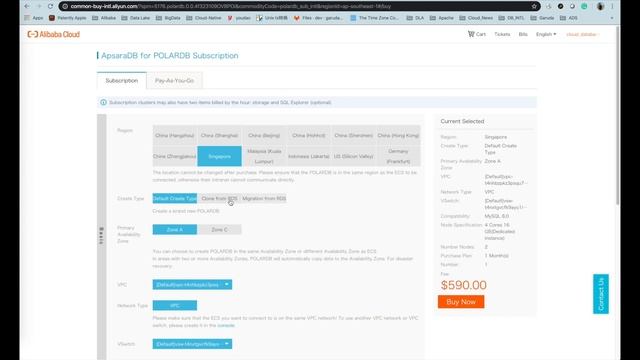Viewport: 640px width, 360px height.
Task: Open the account name menu
Action: [582, 34]
